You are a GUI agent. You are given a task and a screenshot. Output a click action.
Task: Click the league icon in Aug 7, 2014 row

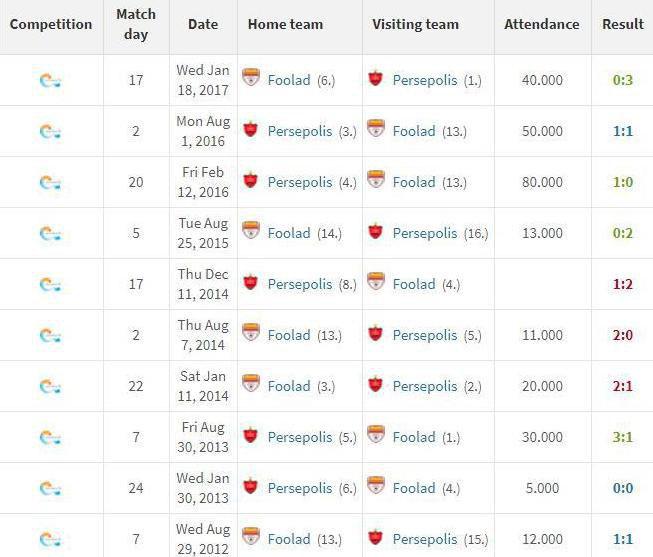point(50,335)
